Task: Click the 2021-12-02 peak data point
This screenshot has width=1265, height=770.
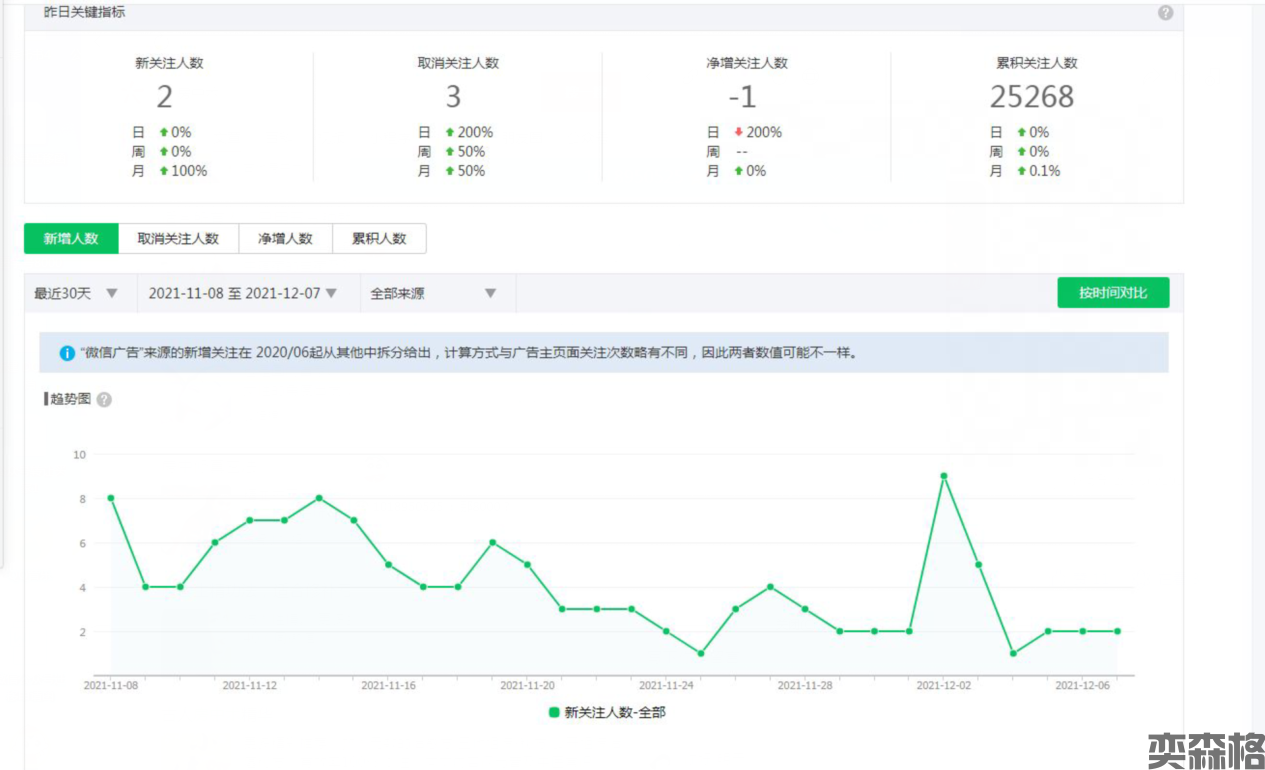Action: pos(943,476)
